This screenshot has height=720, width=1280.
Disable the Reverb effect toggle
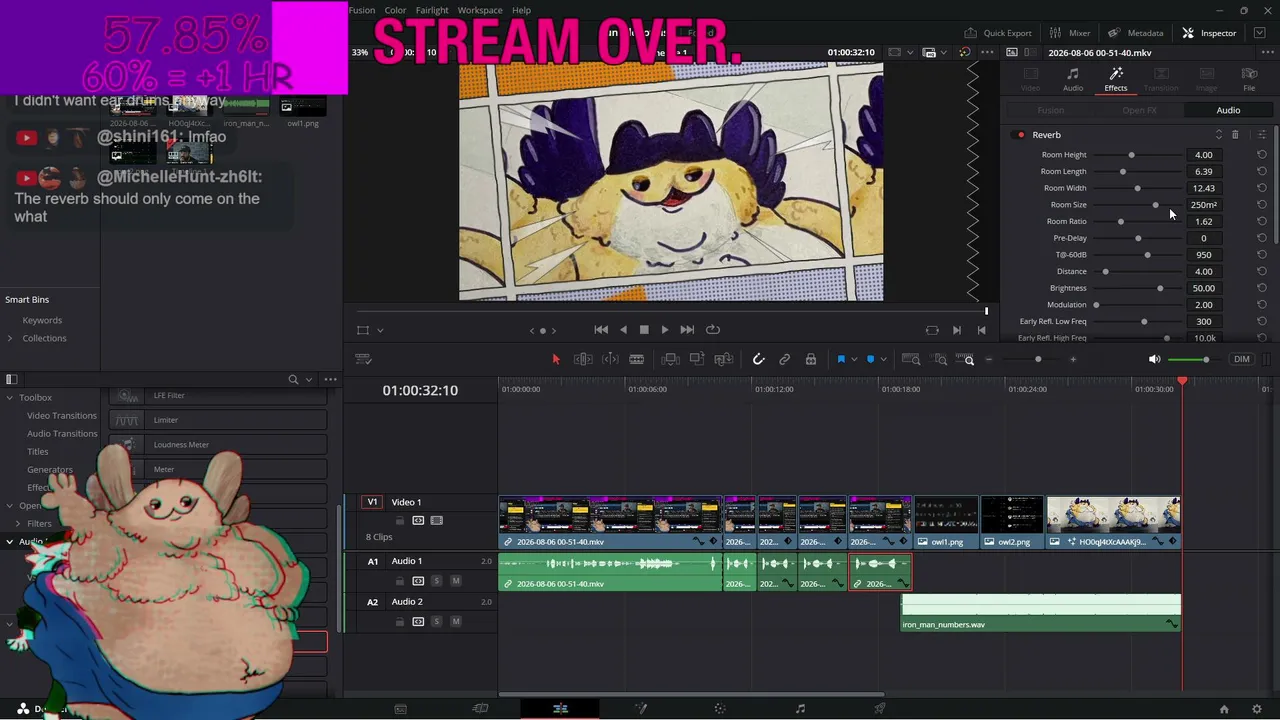click(1020, 135)
